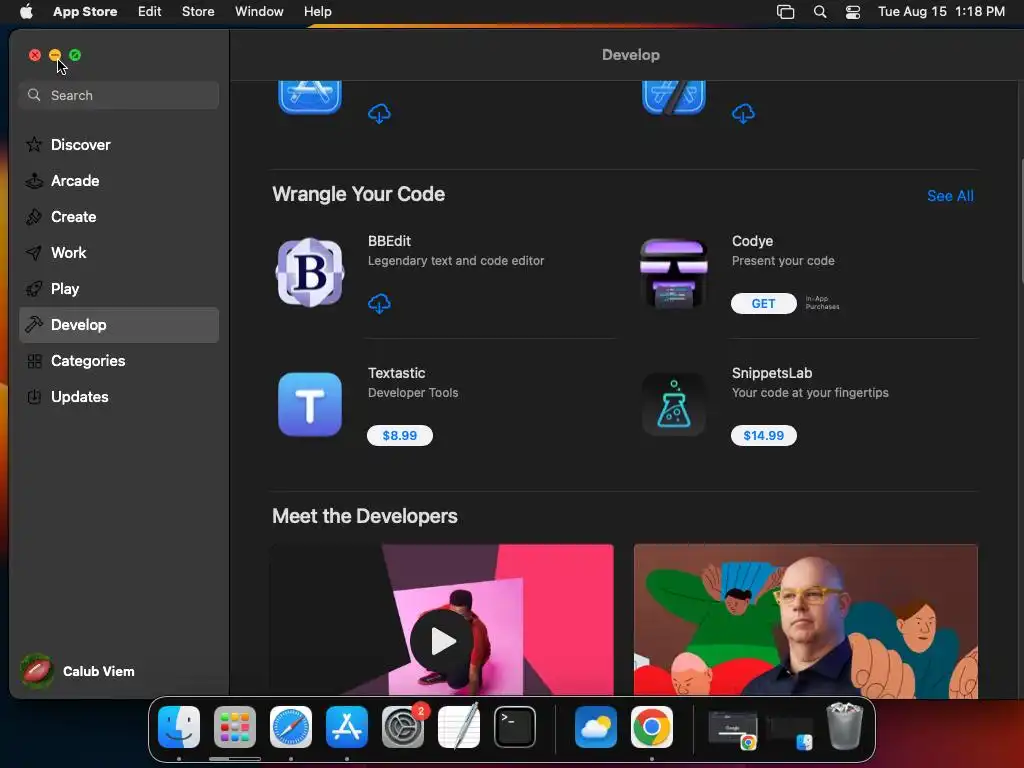Viewport: 1024px width, 768px height.
Task: Buy Textastic for $8.99
Action: click(x=400, y=436)
